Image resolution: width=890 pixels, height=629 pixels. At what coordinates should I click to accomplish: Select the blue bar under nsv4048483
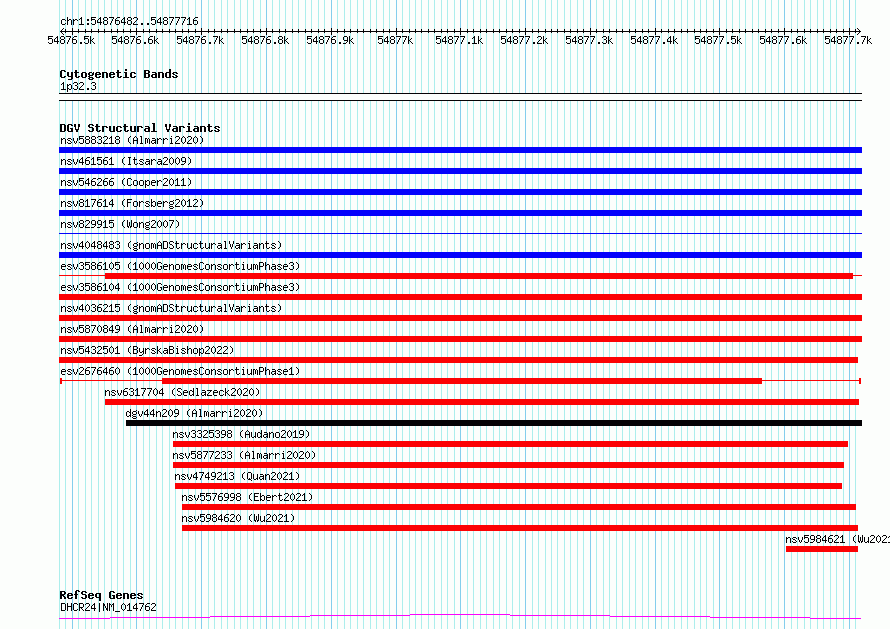460,255
